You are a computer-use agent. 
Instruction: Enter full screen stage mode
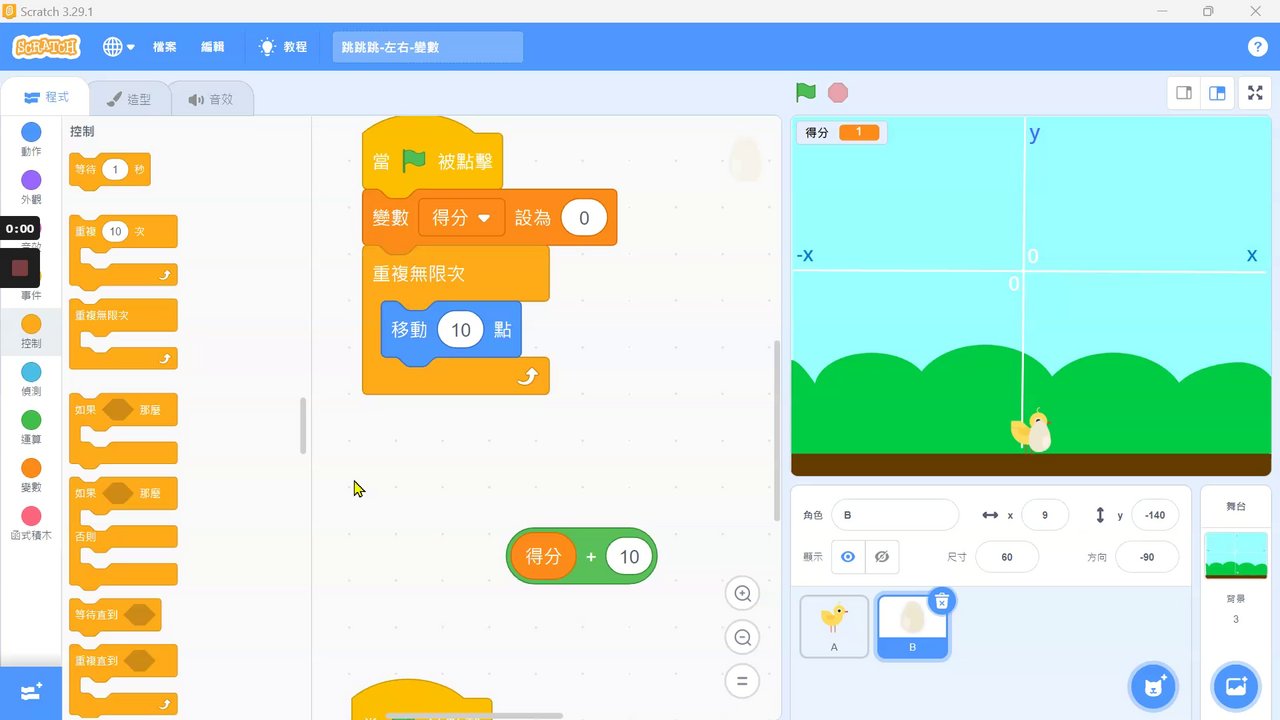[1255, 93]
